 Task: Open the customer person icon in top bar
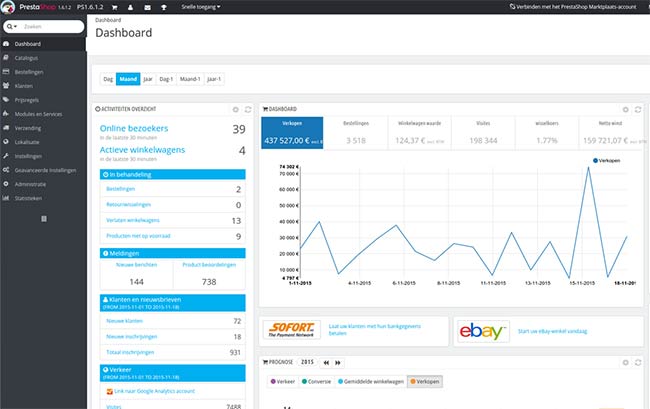[x=131, y=7]
